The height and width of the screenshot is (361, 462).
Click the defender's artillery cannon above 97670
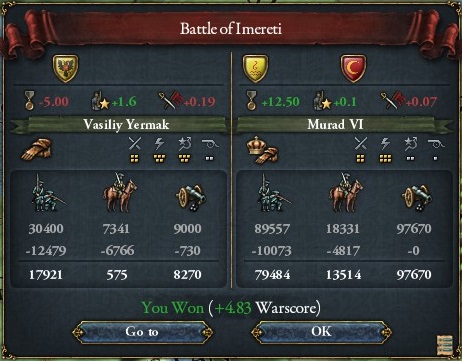(417, 198)
